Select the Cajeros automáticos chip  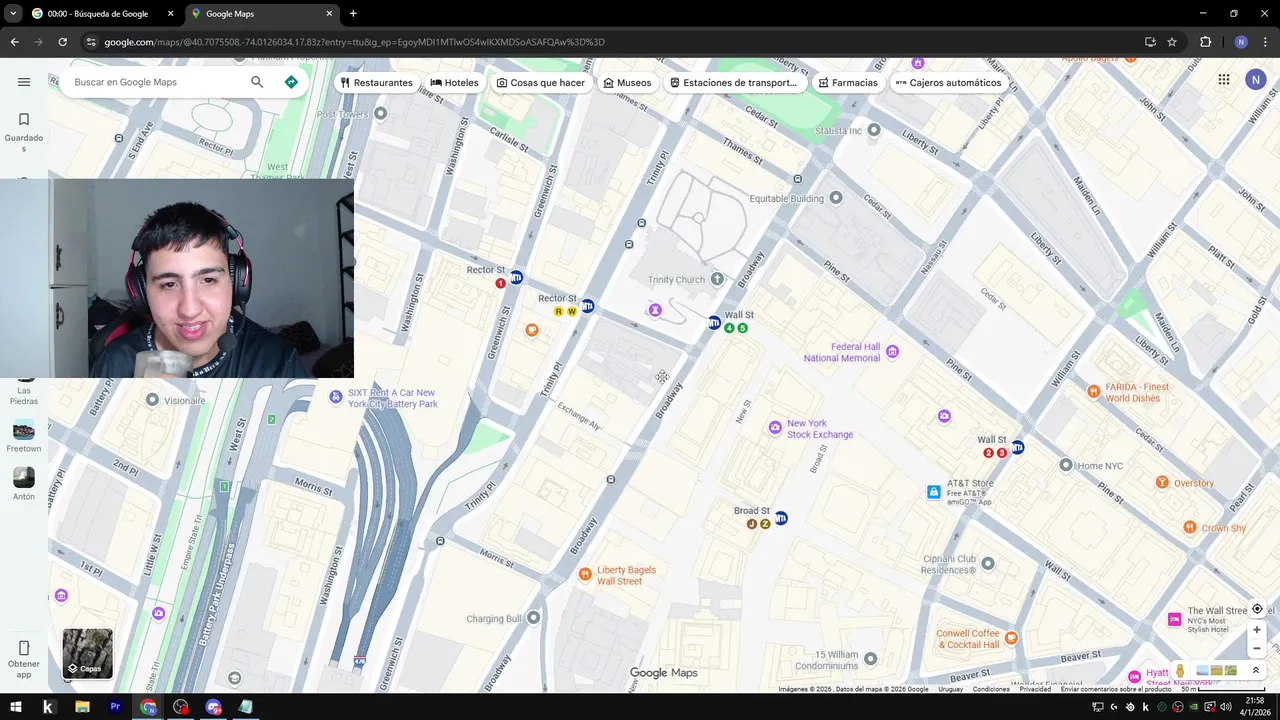point(948,83)
